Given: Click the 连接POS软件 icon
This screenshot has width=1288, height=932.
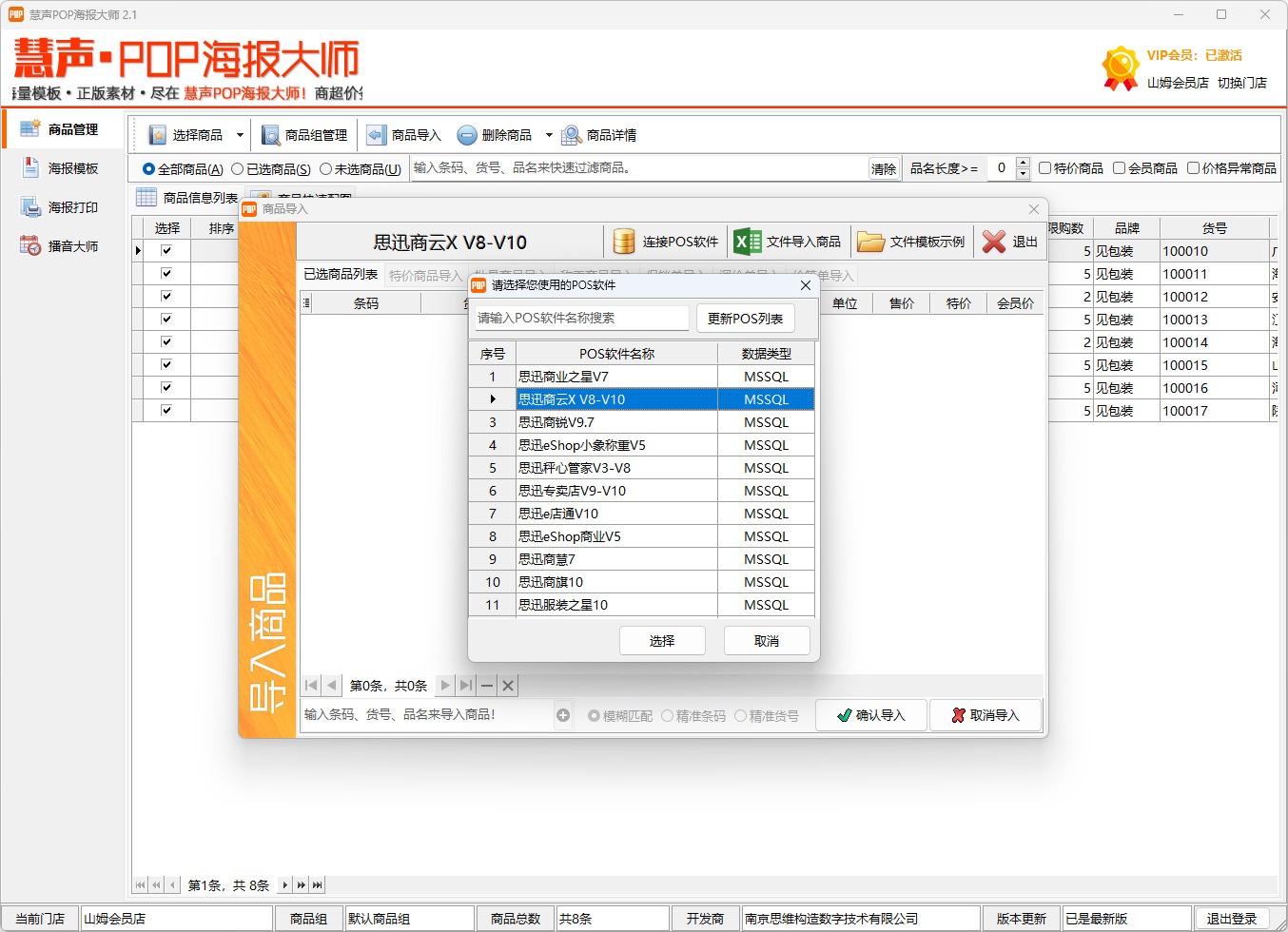Looking at the screenshot, I should (625, 241).
